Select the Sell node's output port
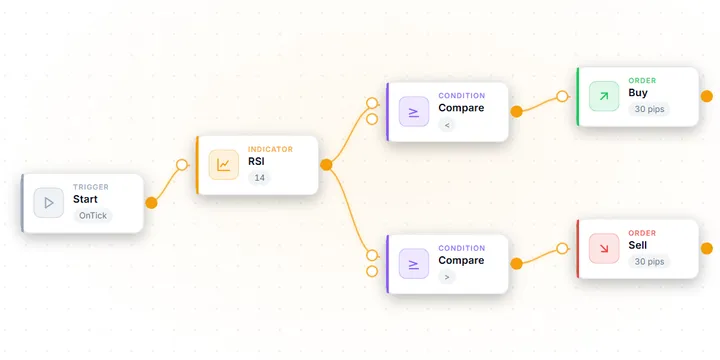Screen dimensions: 720x360 (707, 248)
